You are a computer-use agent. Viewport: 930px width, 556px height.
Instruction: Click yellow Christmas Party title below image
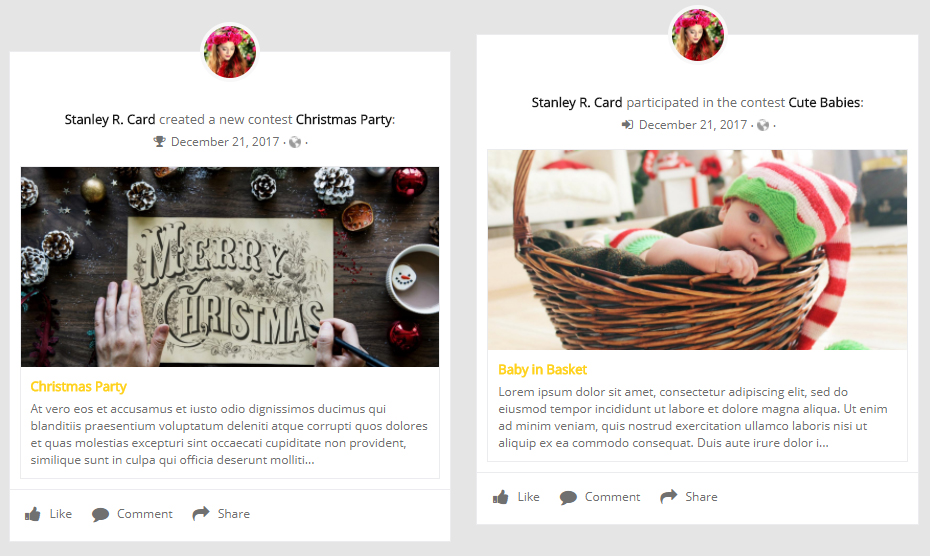(x=78, y=387)
